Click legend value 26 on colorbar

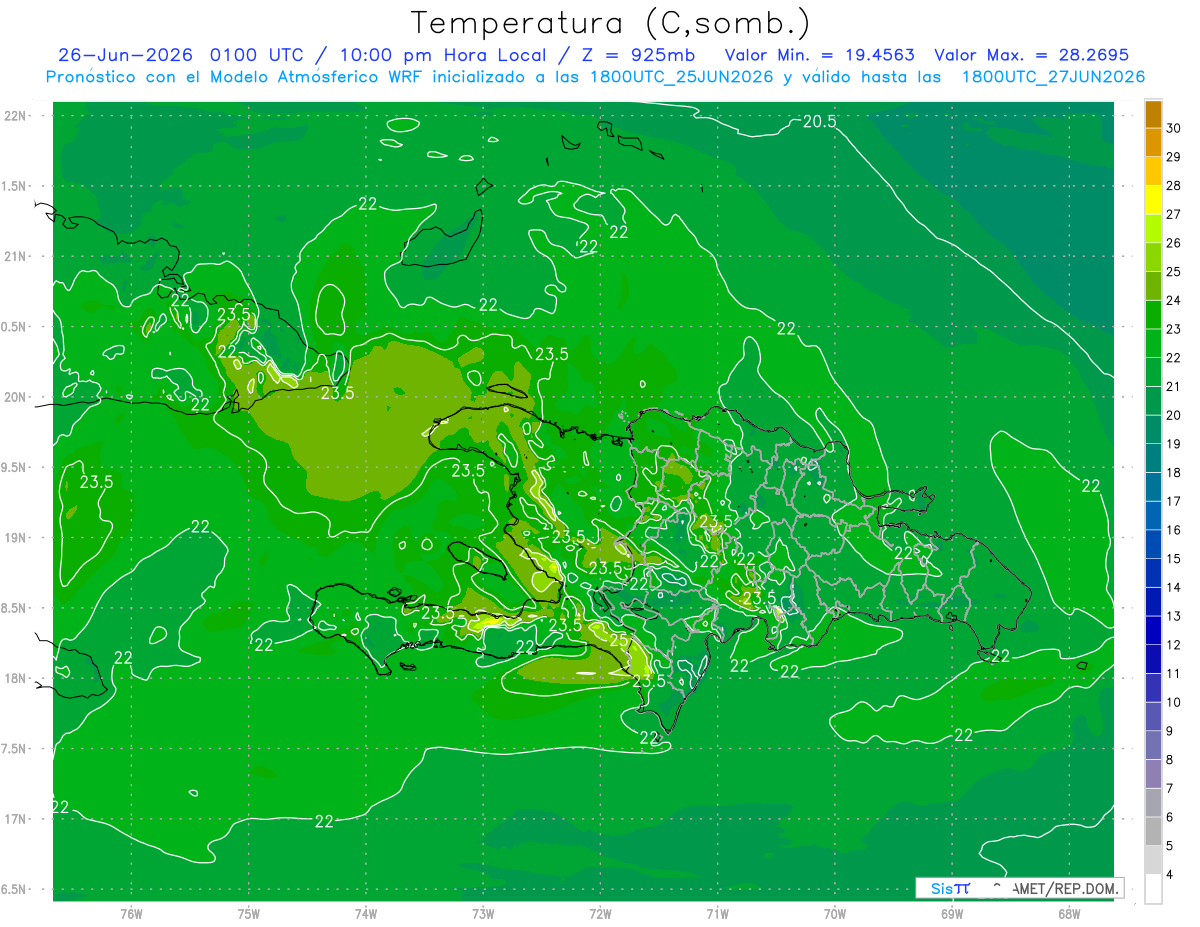(1174, 243)
